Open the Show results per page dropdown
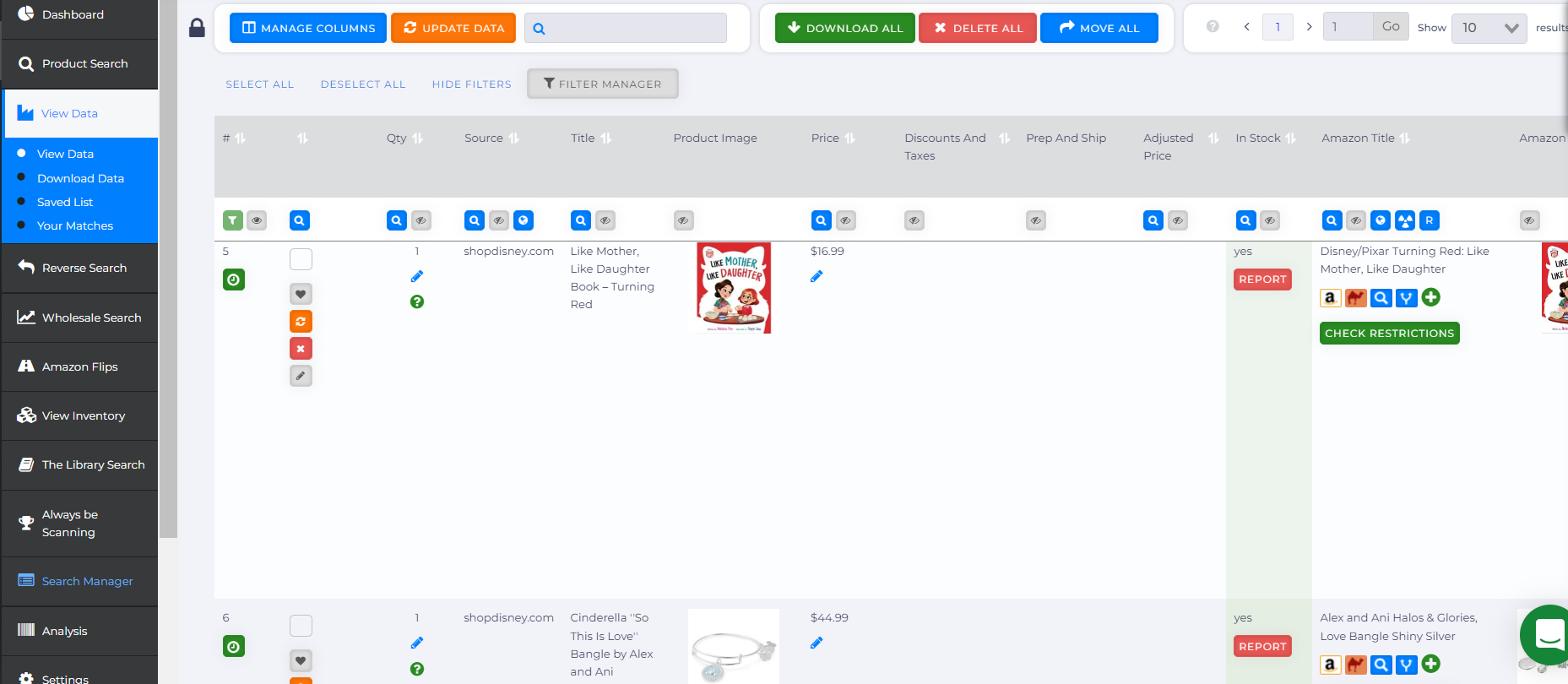The image size is (1568, 684). 1488,28
